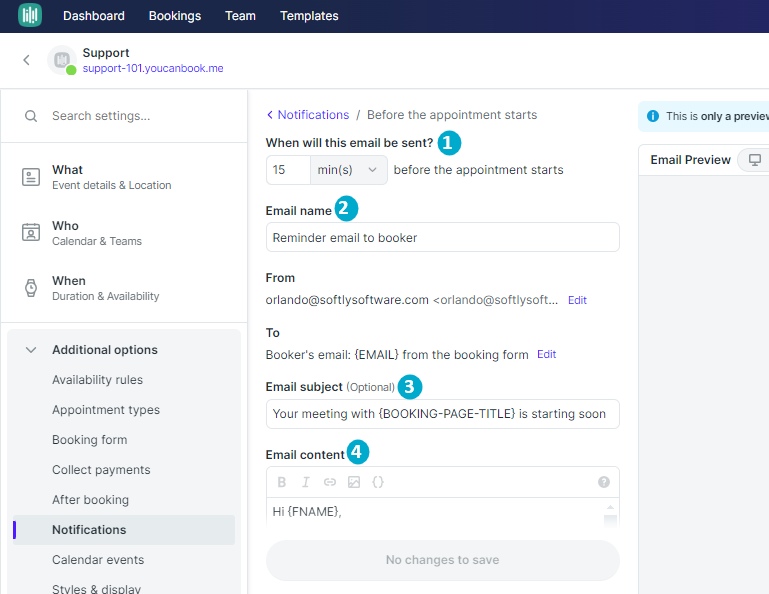Go back to Notifications breadcrumb
Image resolution: width=769 pixels, height=594 pixels.
(308, 115)
